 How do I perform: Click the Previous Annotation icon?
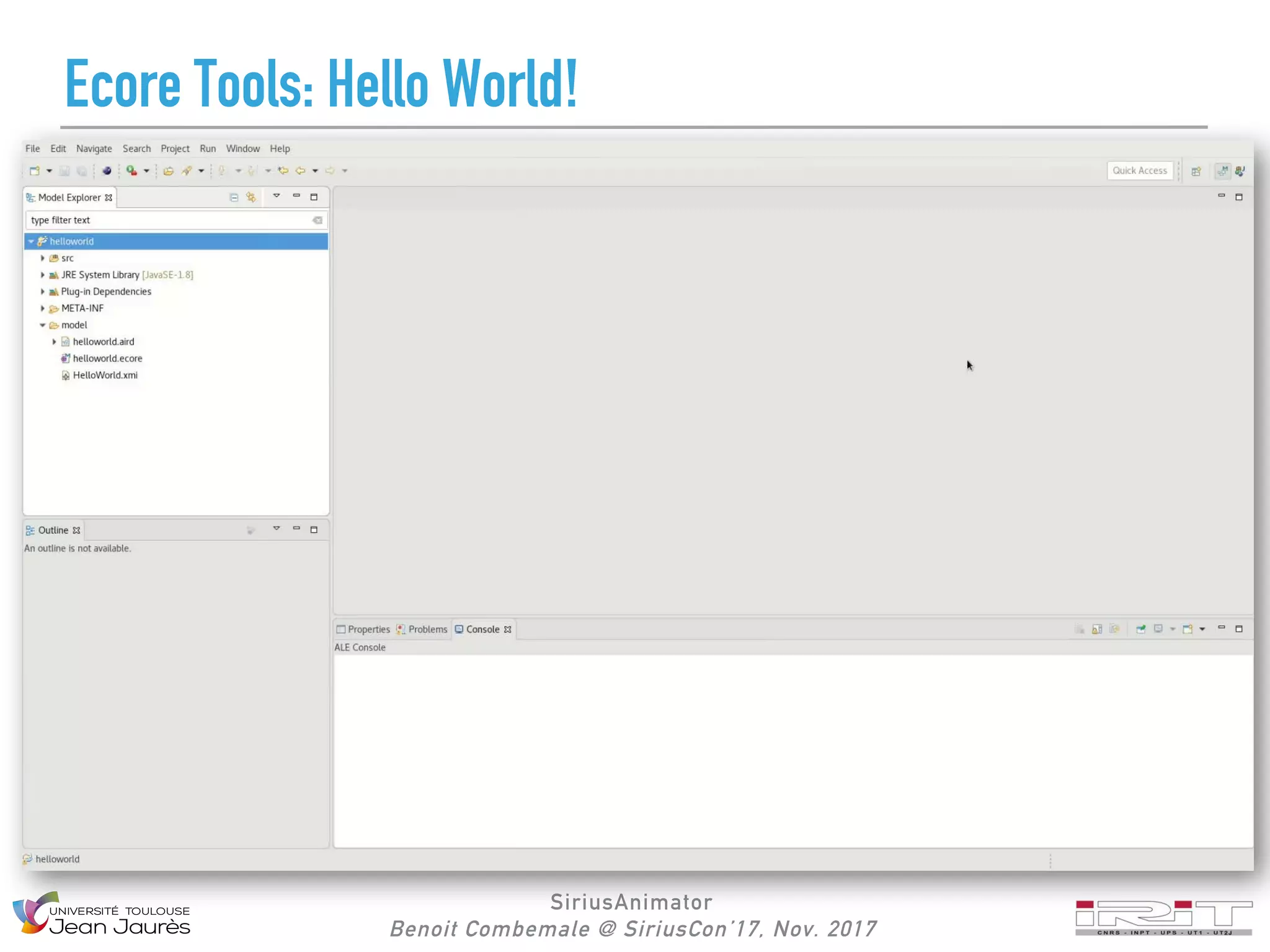[x=252, y=170]
